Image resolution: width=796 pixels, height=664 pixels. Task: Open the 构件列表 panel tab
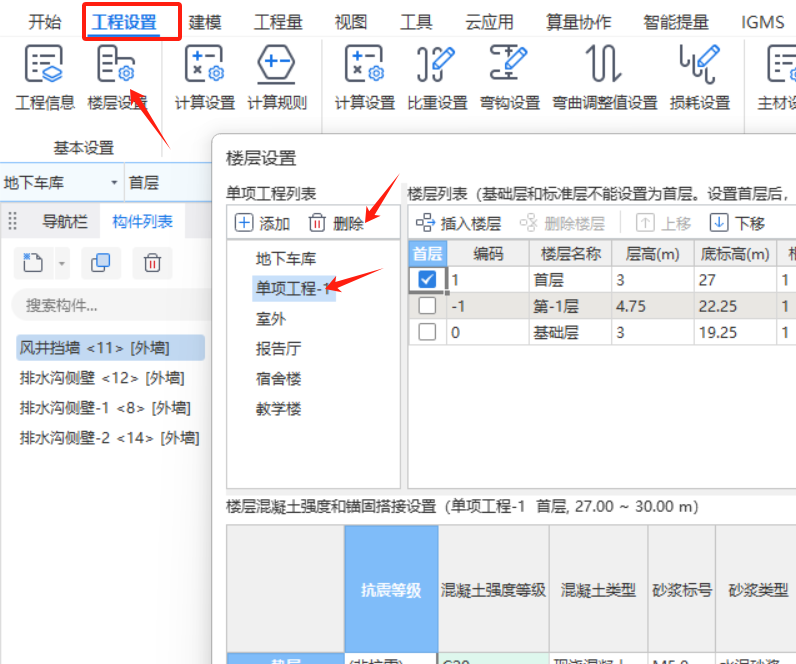pos(143,221)
